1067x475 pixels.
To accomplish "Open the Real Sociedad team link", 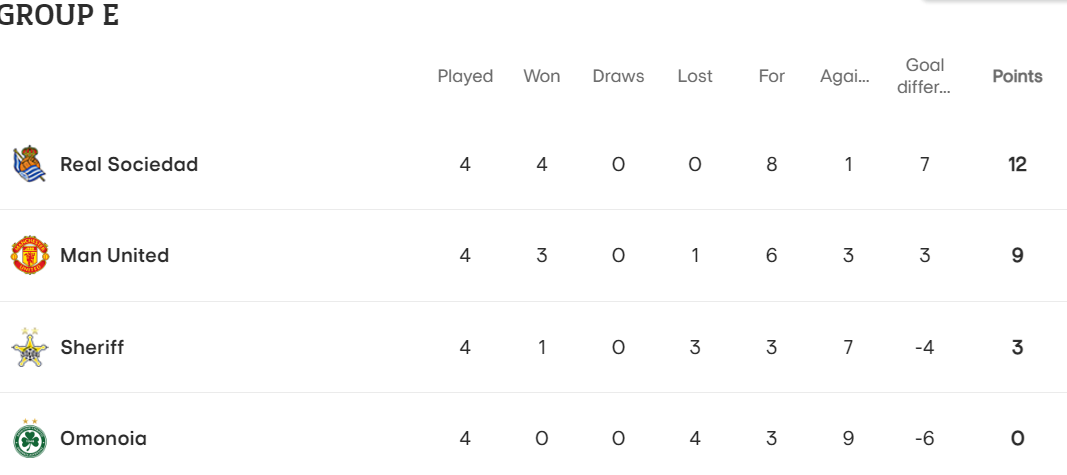I will click(x=129, y=164).
